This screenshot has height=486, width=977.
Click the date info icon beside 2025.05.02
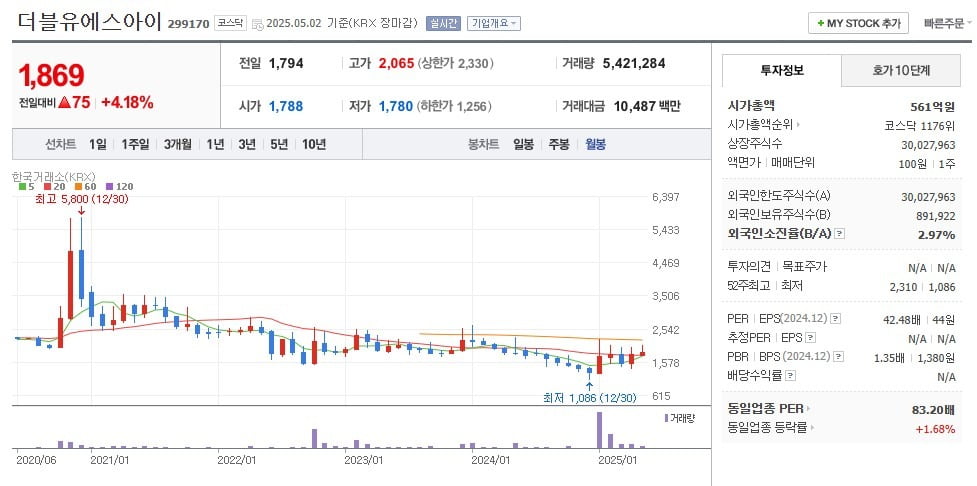pyautogui.click(x=257, y=24)
